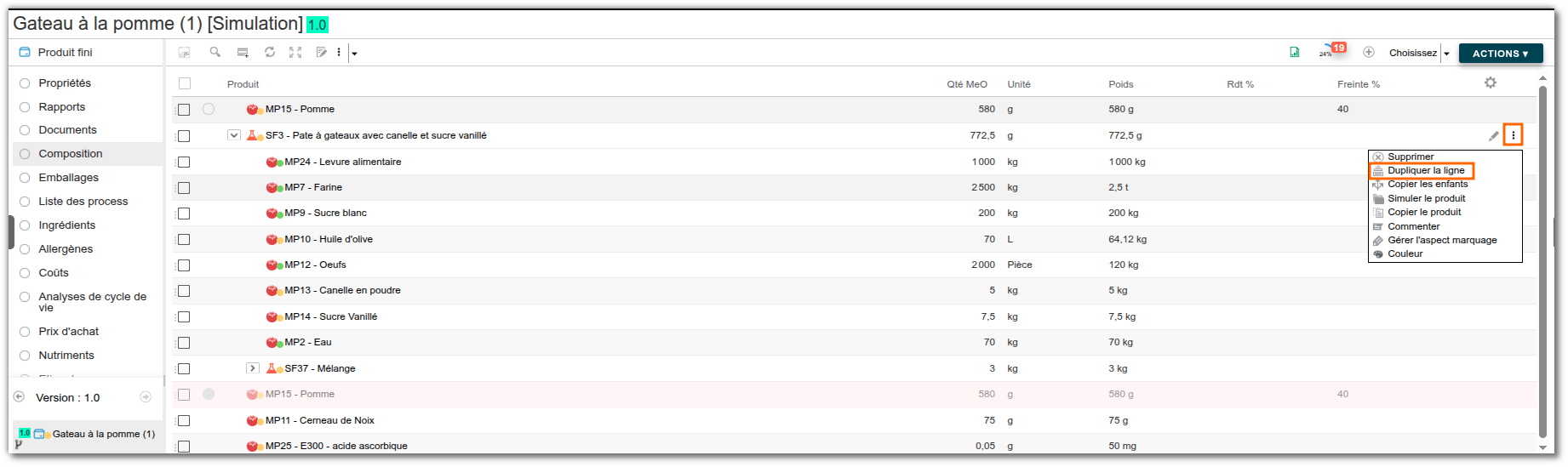Select "Supprimer" in the context menu

click(x=1411, y=157)
